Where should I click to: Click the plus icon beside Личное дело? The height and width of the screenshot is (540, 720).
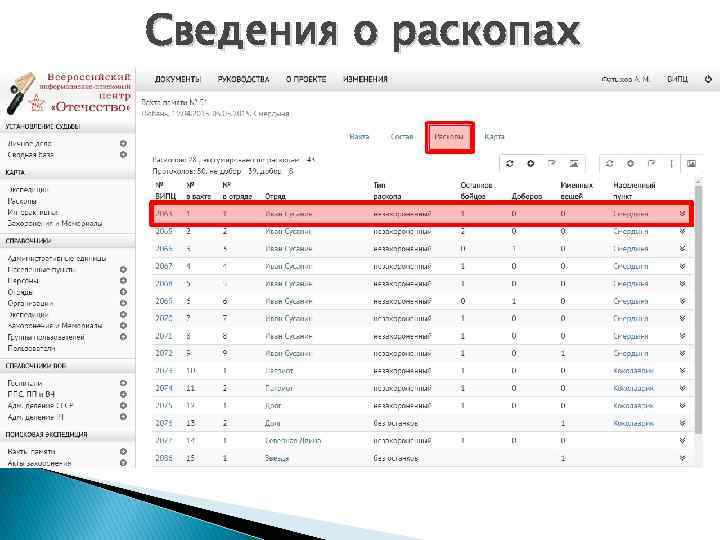click(123, 144)
